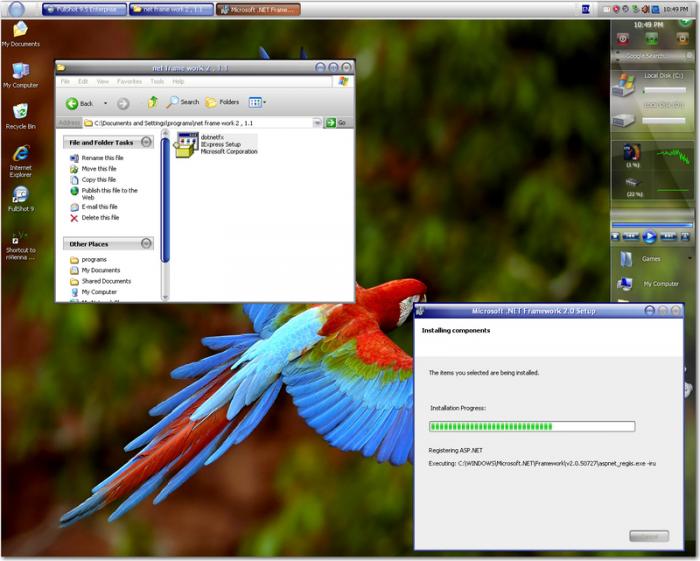700x561 pixels.
Task: Click the Back arrow in Explorer toolbar
Action: (x=79, y=104)
